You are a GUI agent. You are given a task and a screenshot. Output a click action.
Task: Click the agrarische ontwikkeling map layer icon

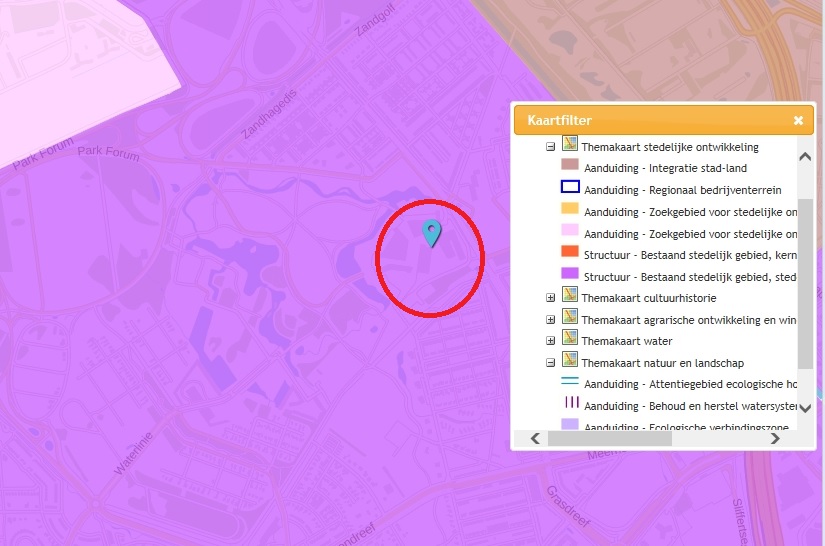point(570,320)
